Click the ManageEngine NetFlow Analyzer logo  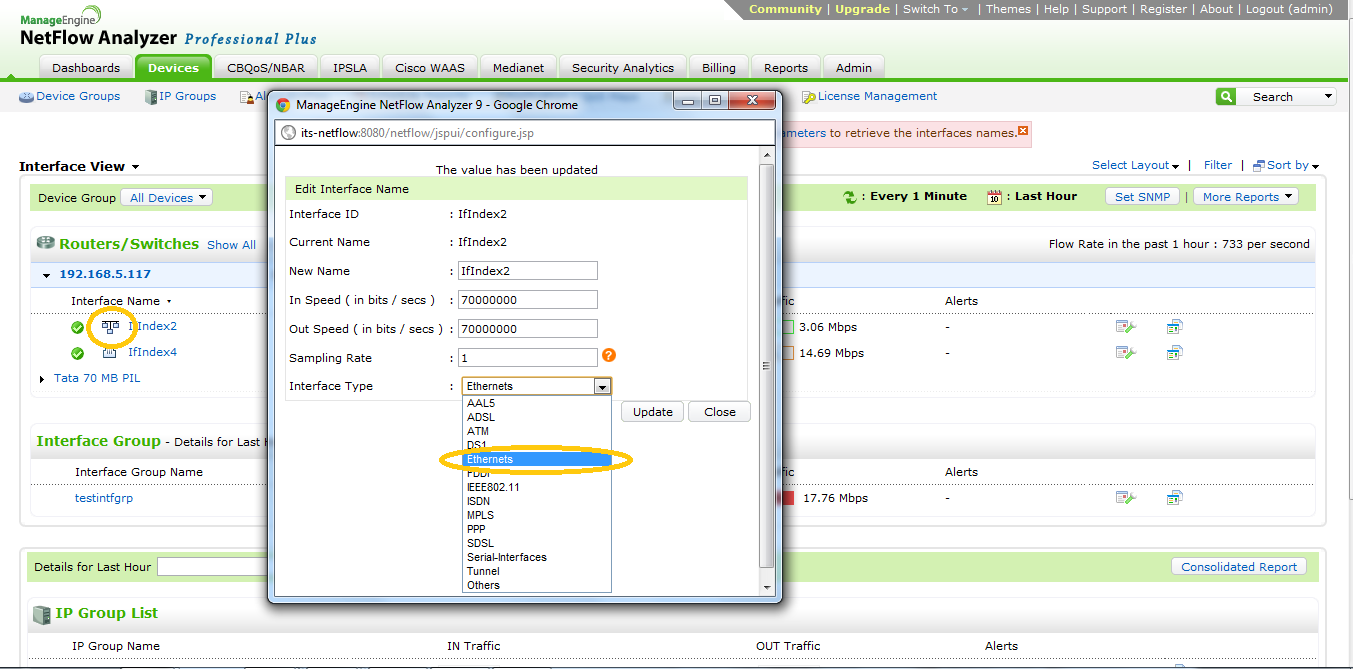168,29
